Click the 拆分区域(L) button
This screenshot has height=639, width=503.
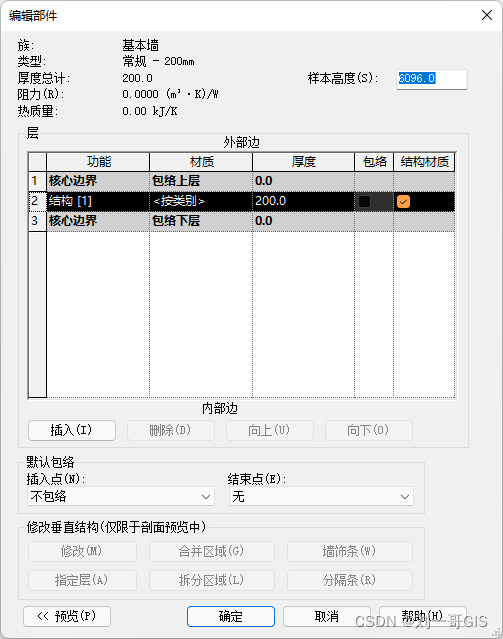tap(212, 580)
